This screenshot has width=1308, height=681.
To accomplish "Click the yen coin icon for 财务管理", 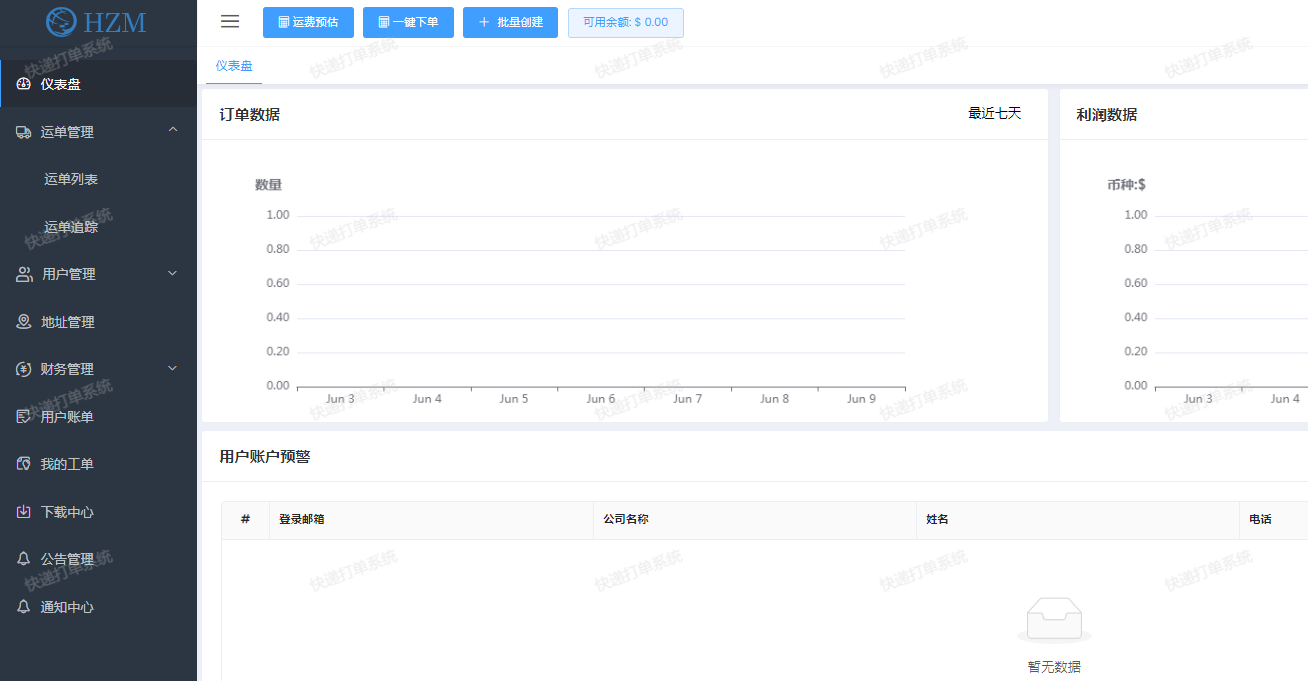I will (x=24, y=369).
